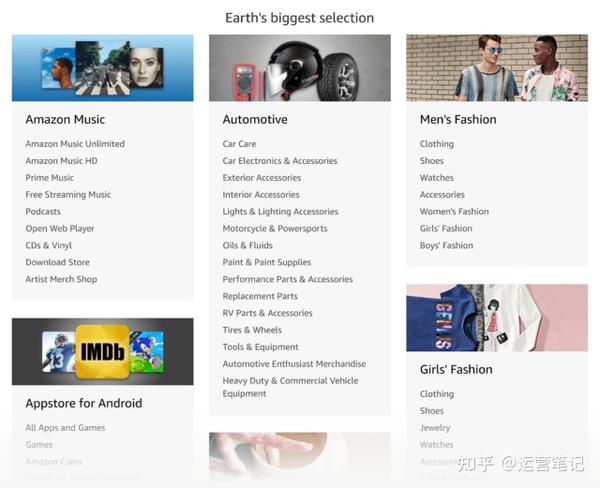Open Watches under Men's Fashion
The image size is (600, 488).
pos(437,178)
